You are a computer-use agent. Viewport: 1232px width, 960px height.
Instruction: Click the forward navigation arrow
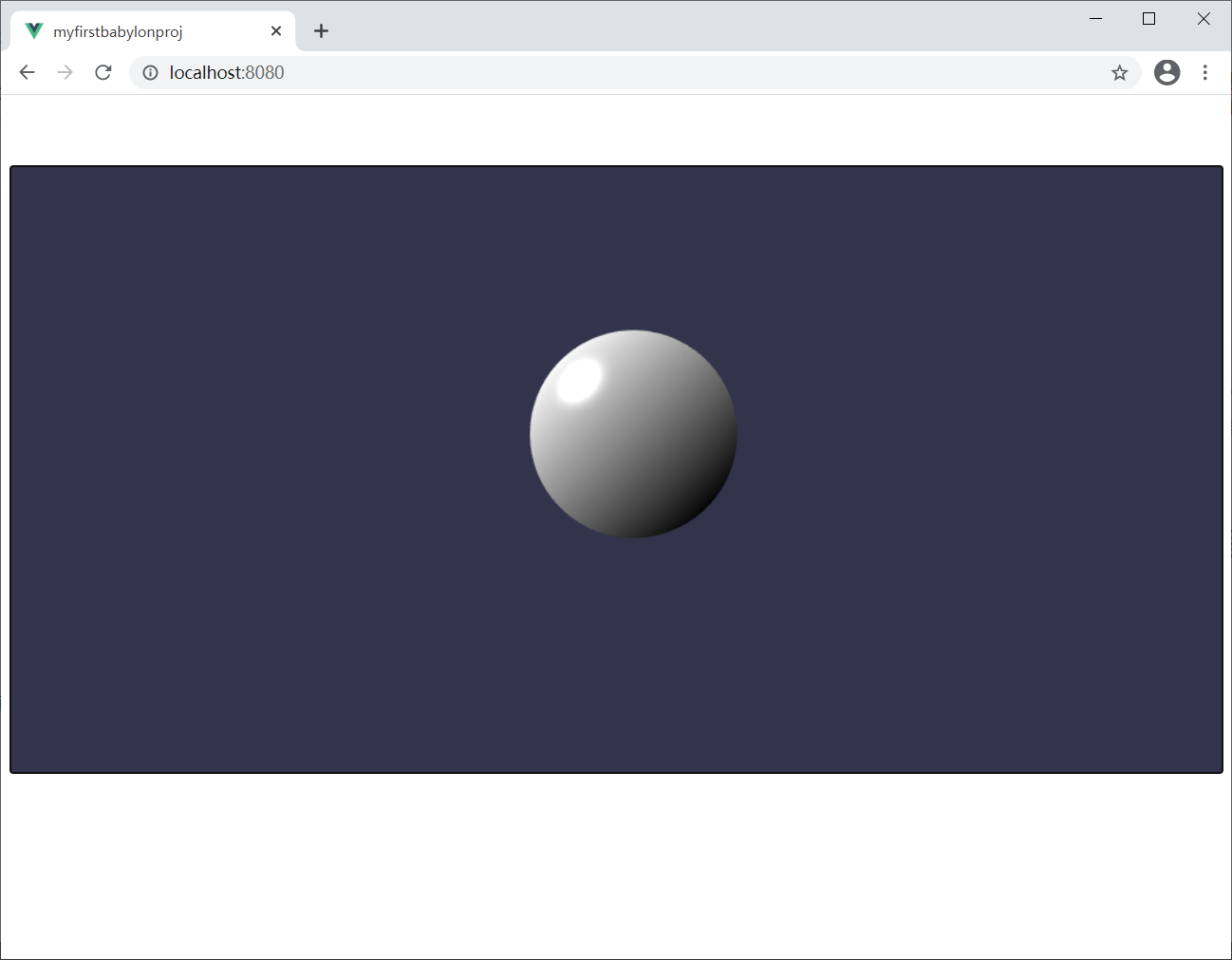point(65,72)
